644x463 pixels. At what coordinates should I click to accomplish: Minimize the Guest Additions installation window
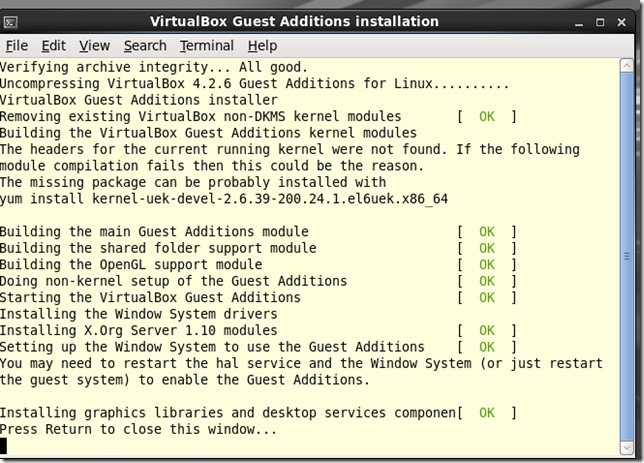point(577,21)
